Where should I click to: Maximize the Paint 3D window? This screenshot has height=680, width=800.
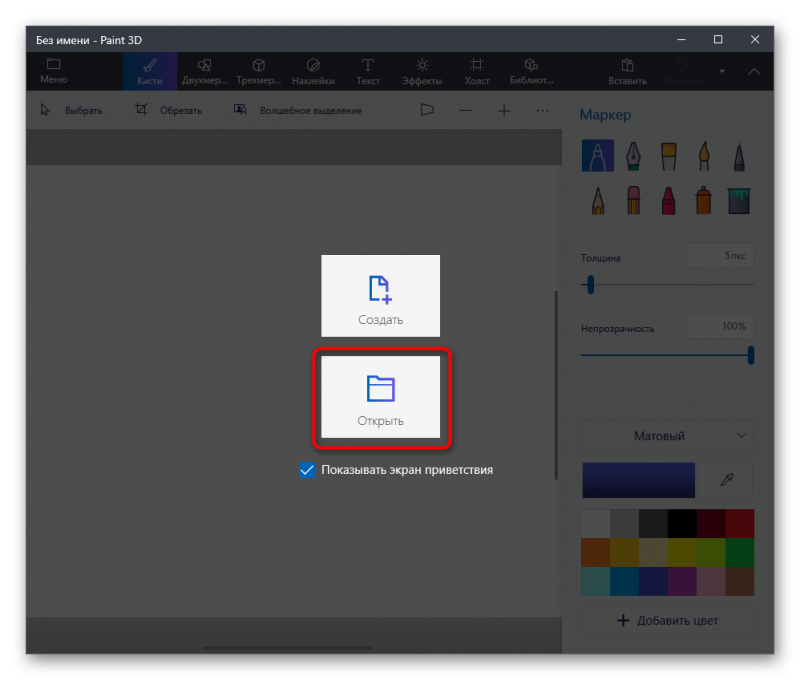pyautogui.click(x=718, y=39)
